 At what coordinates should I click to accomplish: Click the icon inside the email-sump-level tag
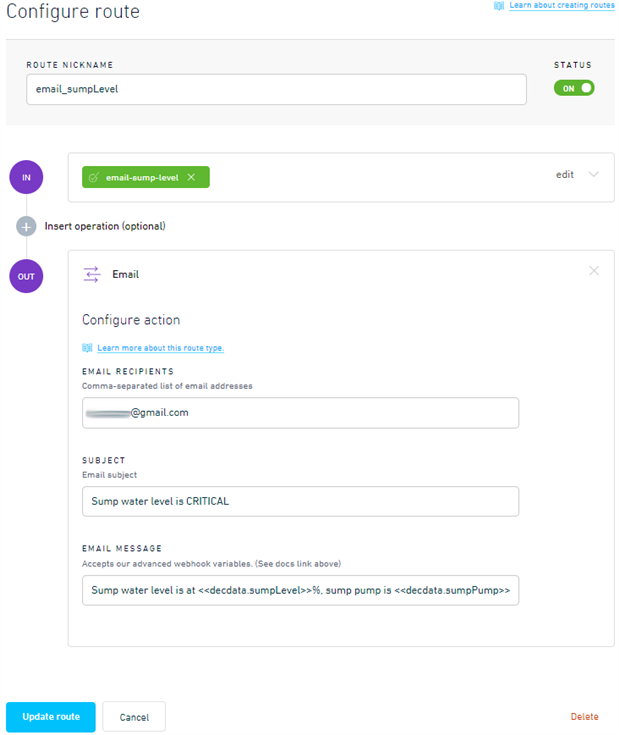click(94, 177)
